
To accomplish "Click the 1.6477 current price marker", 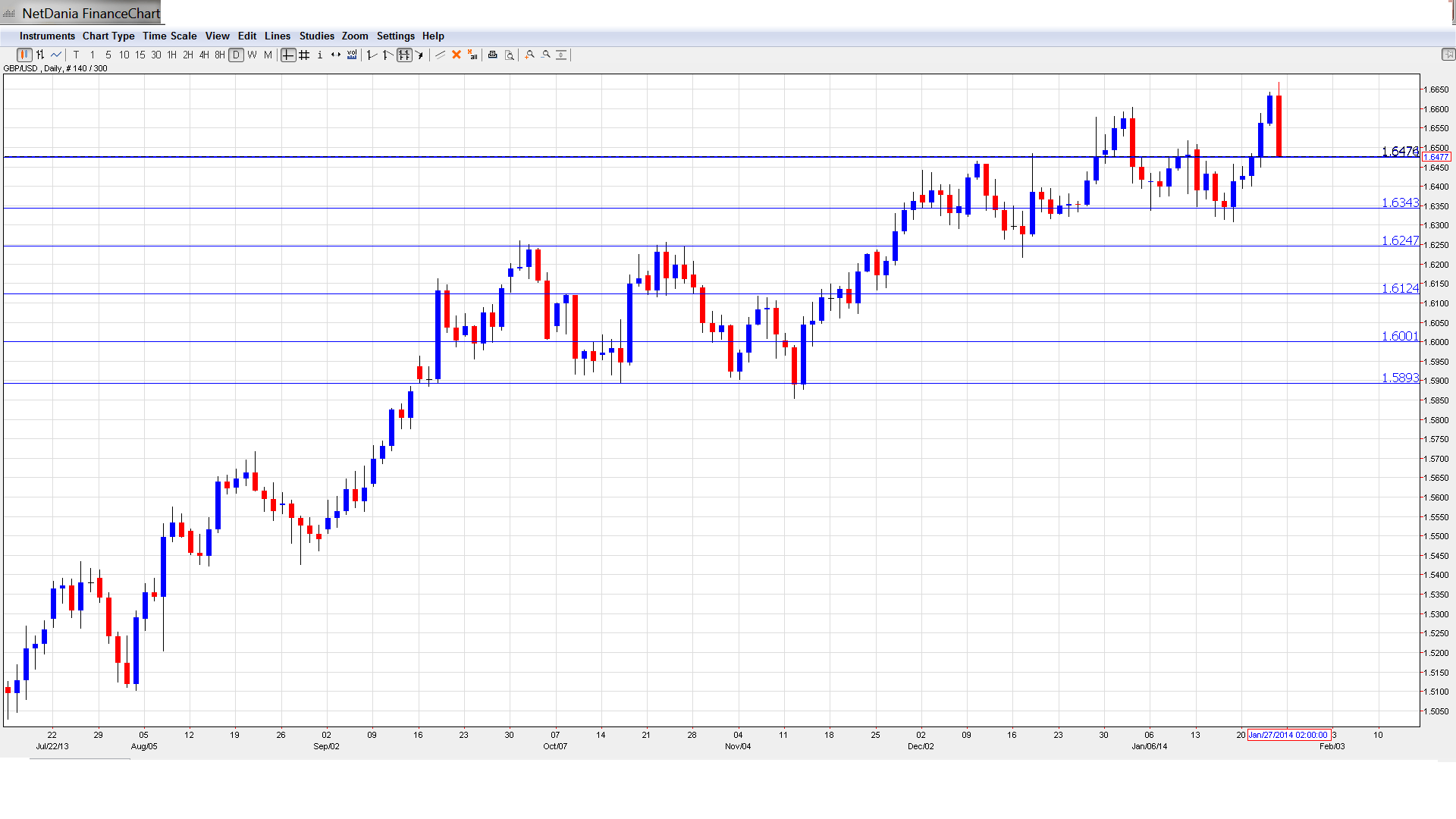I will [1436, 157].
